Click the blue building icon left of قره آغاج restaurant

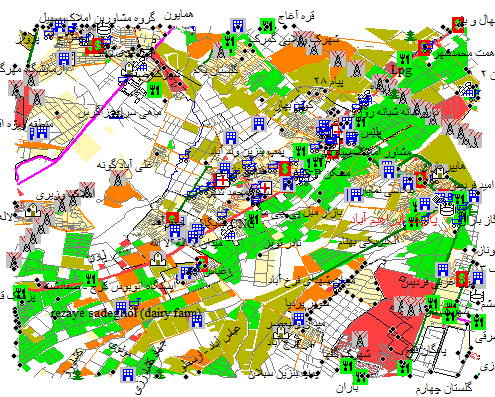[238, 26]
